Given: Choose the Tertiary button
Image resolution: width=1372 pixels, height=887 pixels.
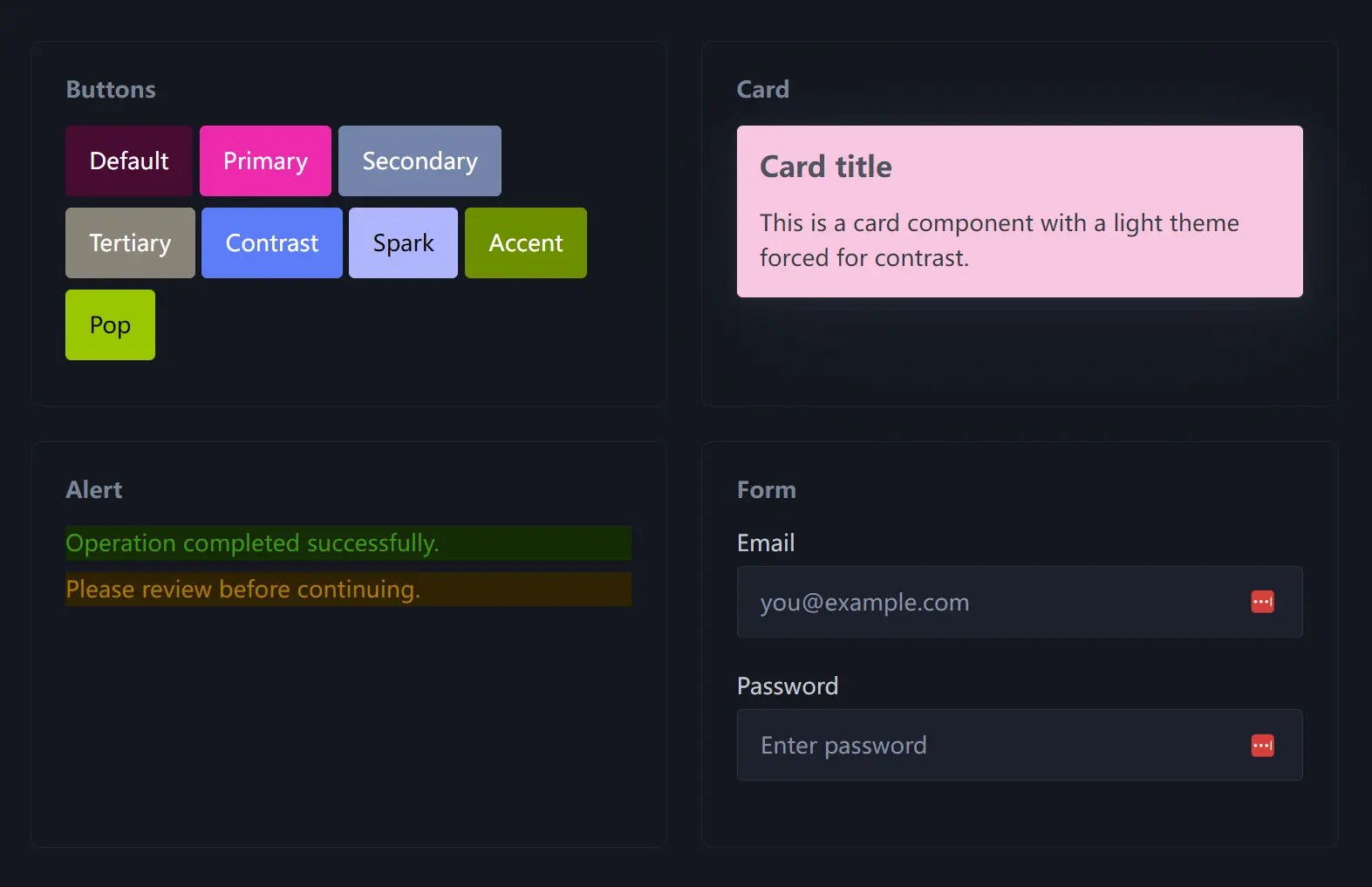Looking at the screenshot, I should pos(130,242).
